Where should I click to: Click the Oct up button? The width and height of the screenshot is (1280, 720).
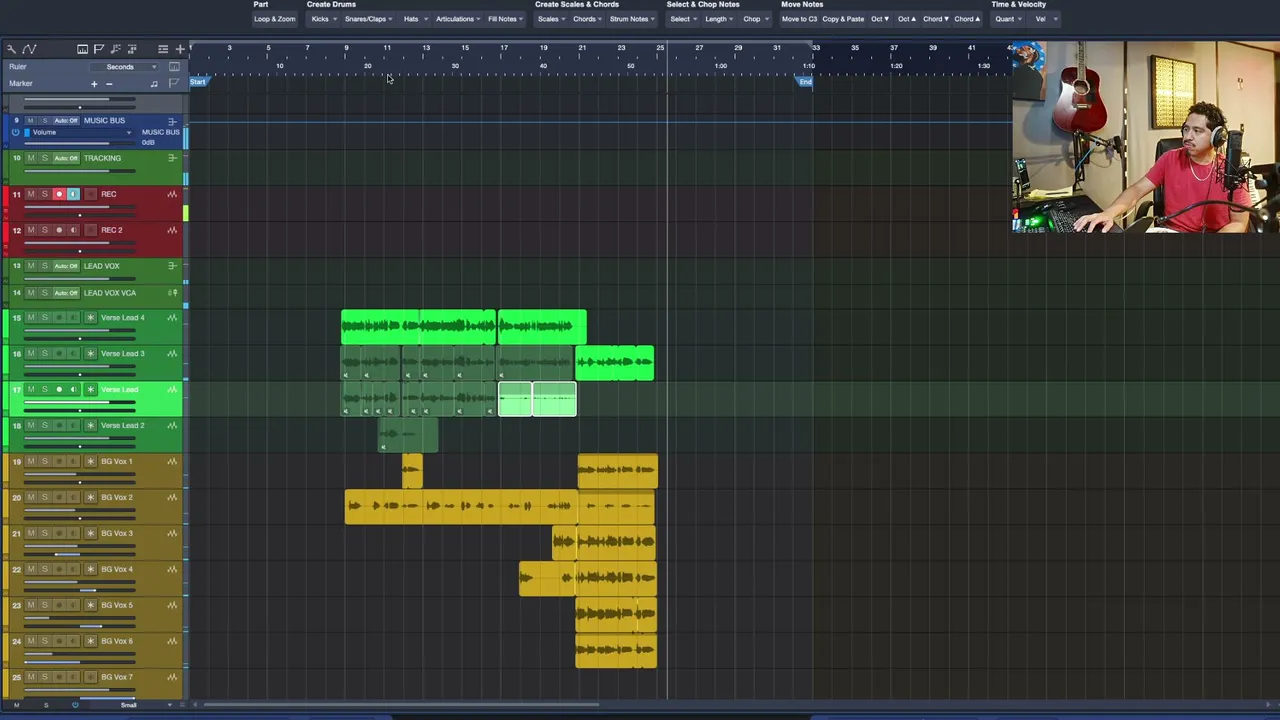click(907, 19)
